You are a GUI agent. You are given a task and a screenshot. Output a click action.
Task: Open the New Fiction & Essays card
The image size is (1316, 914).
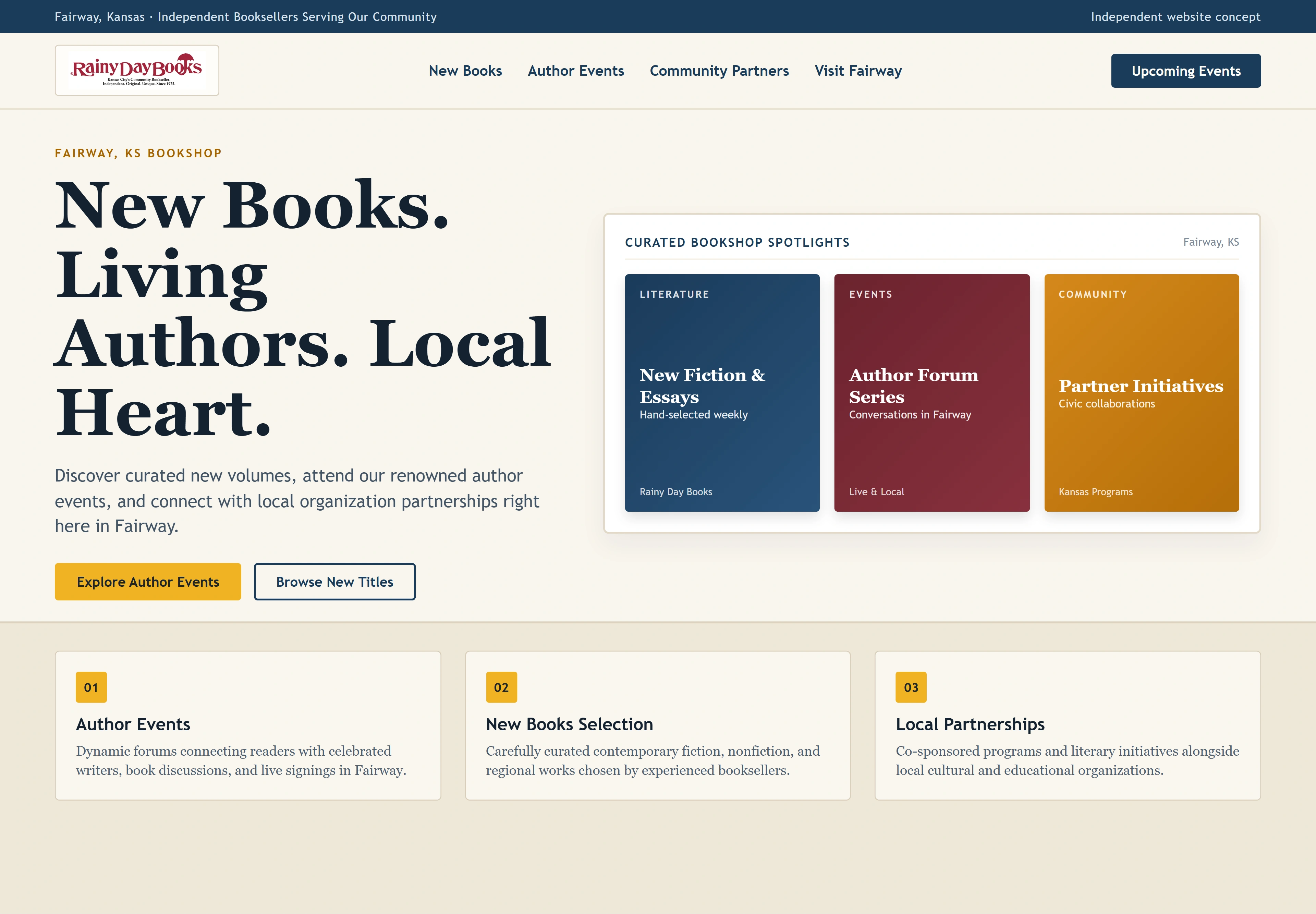(722, 392)
